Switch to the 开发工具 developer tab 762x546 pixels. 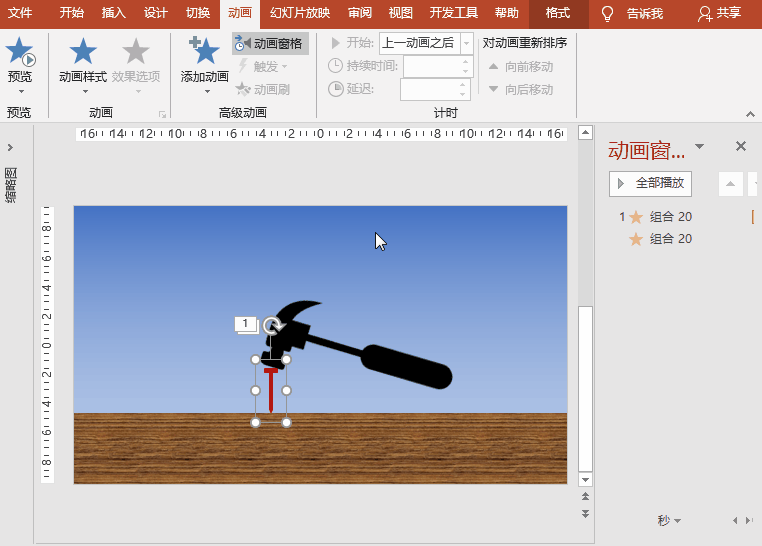(453, 13)
